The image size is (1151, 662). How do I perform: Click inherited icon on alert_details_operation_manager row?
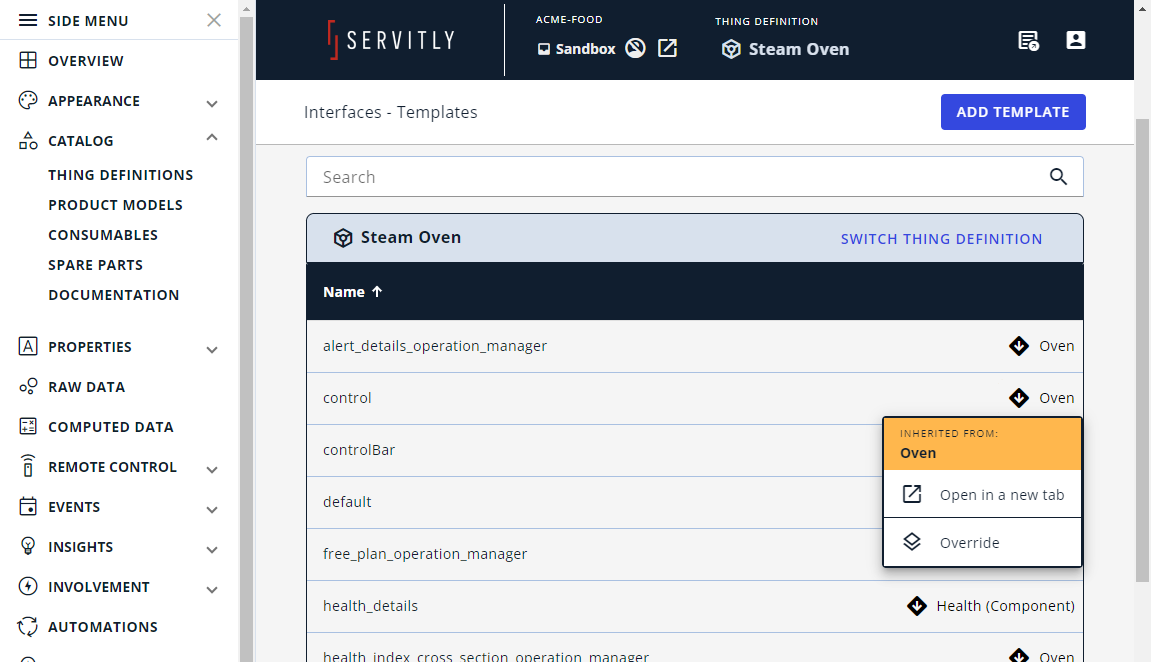(1019, 346)
